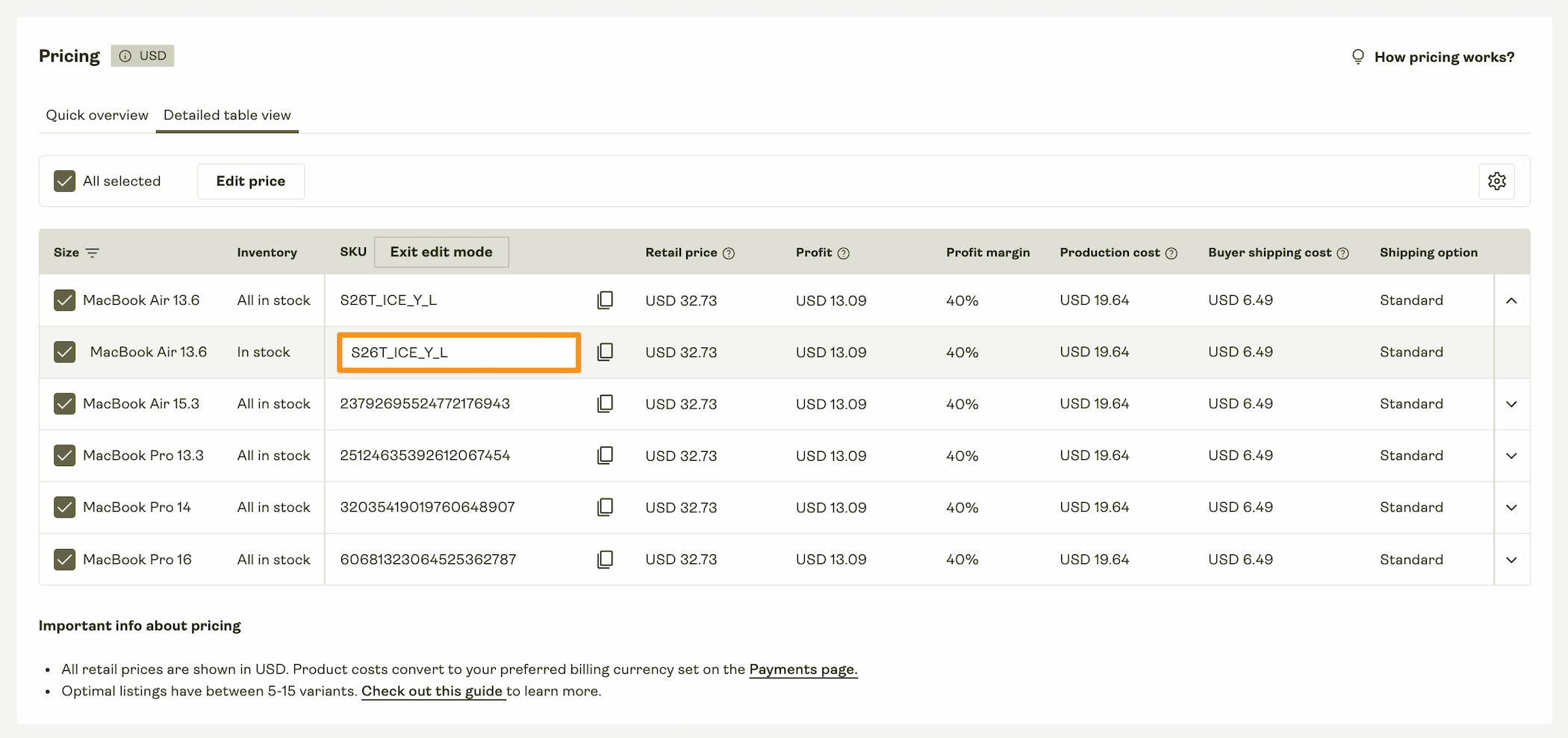Click 40% profit margin in MacBook Pro 14 row
Image resolution: width=1568 pixels, height=738 pixels.
click(962, 507)
